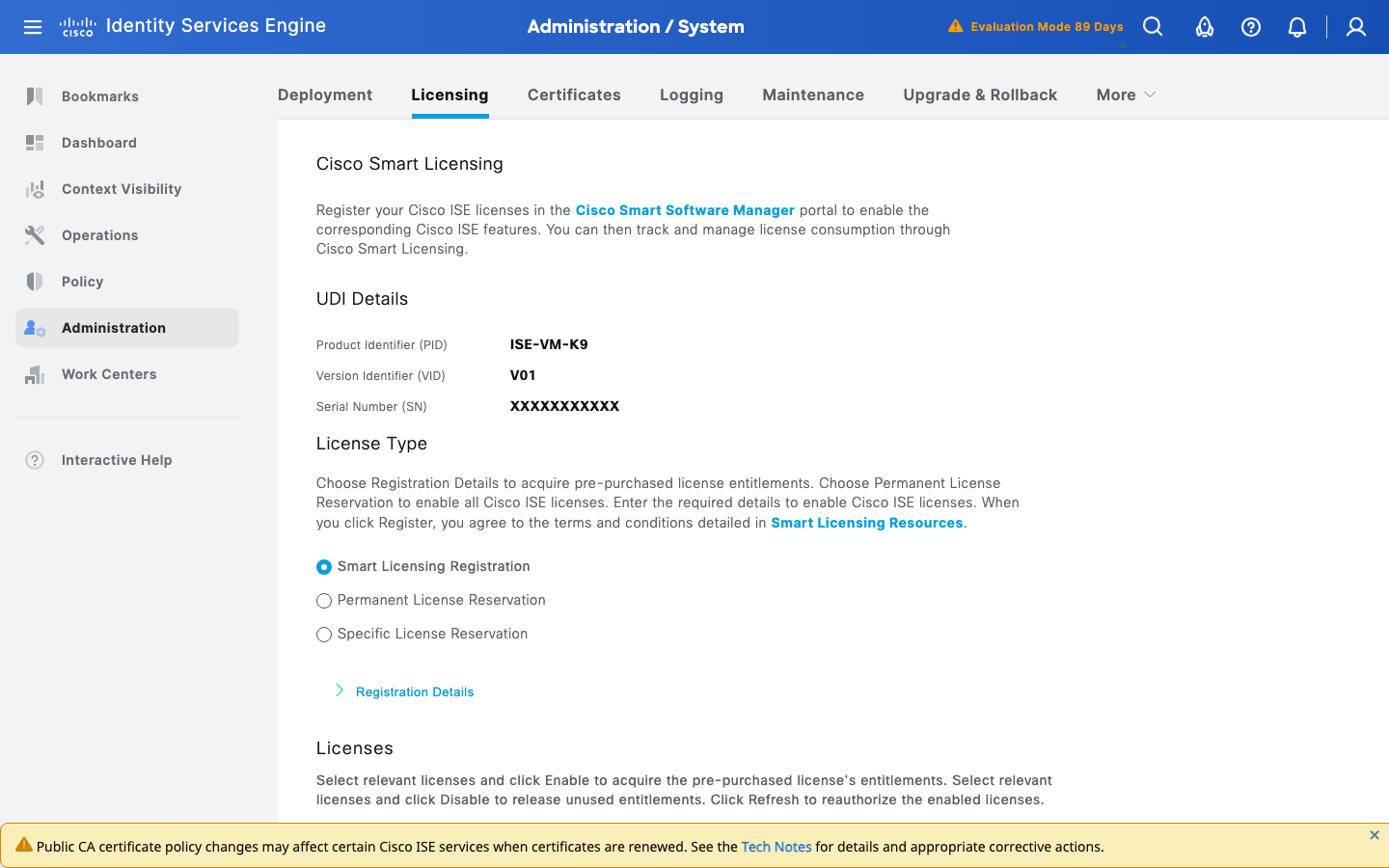The image size is (1389, 868).
Task: Switch to the Maintenance tab
Action: coord(813,95)
